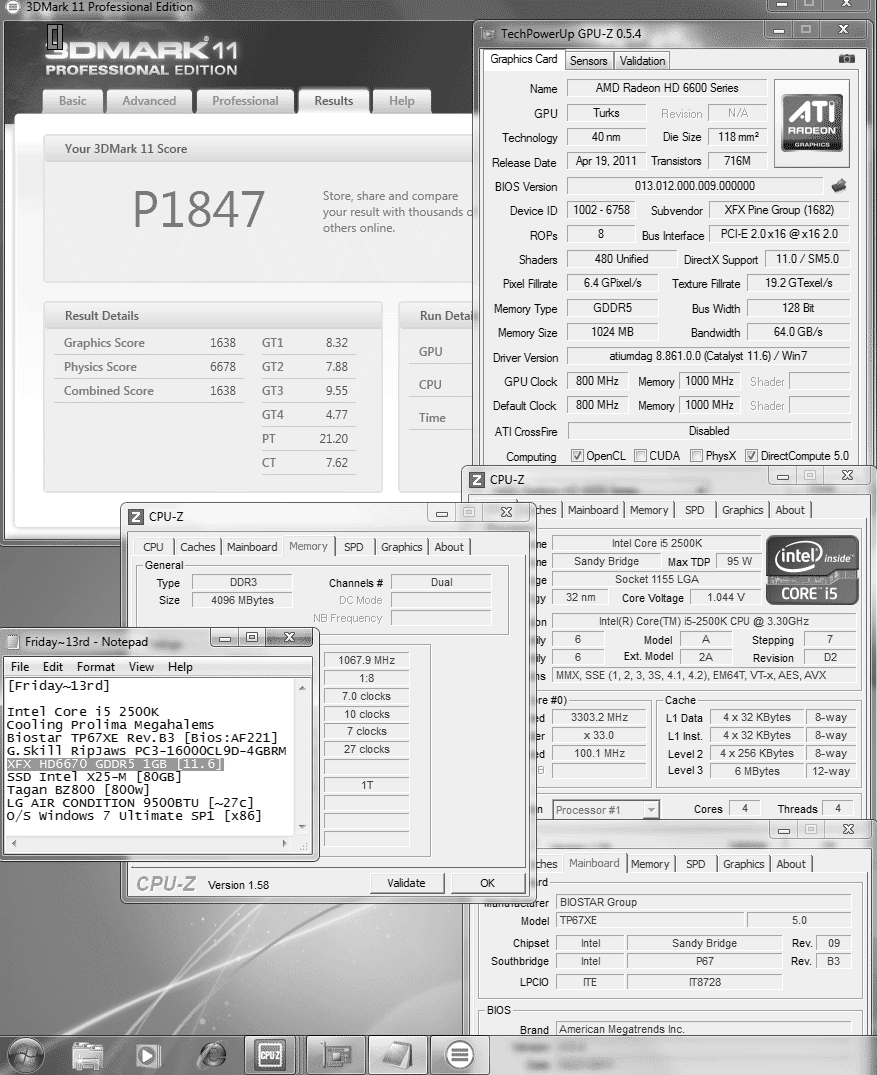
Task: Open the View menu in Notepad
Action: coord(141,667)
